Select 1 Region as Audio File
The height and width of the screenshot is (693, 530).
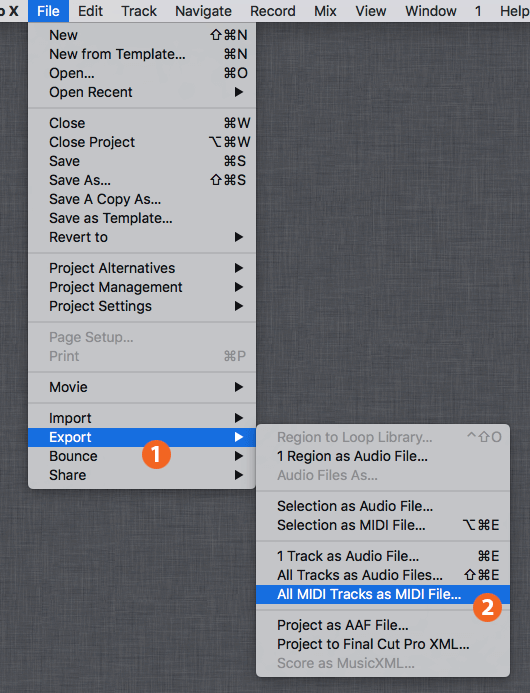pos(383,456)
